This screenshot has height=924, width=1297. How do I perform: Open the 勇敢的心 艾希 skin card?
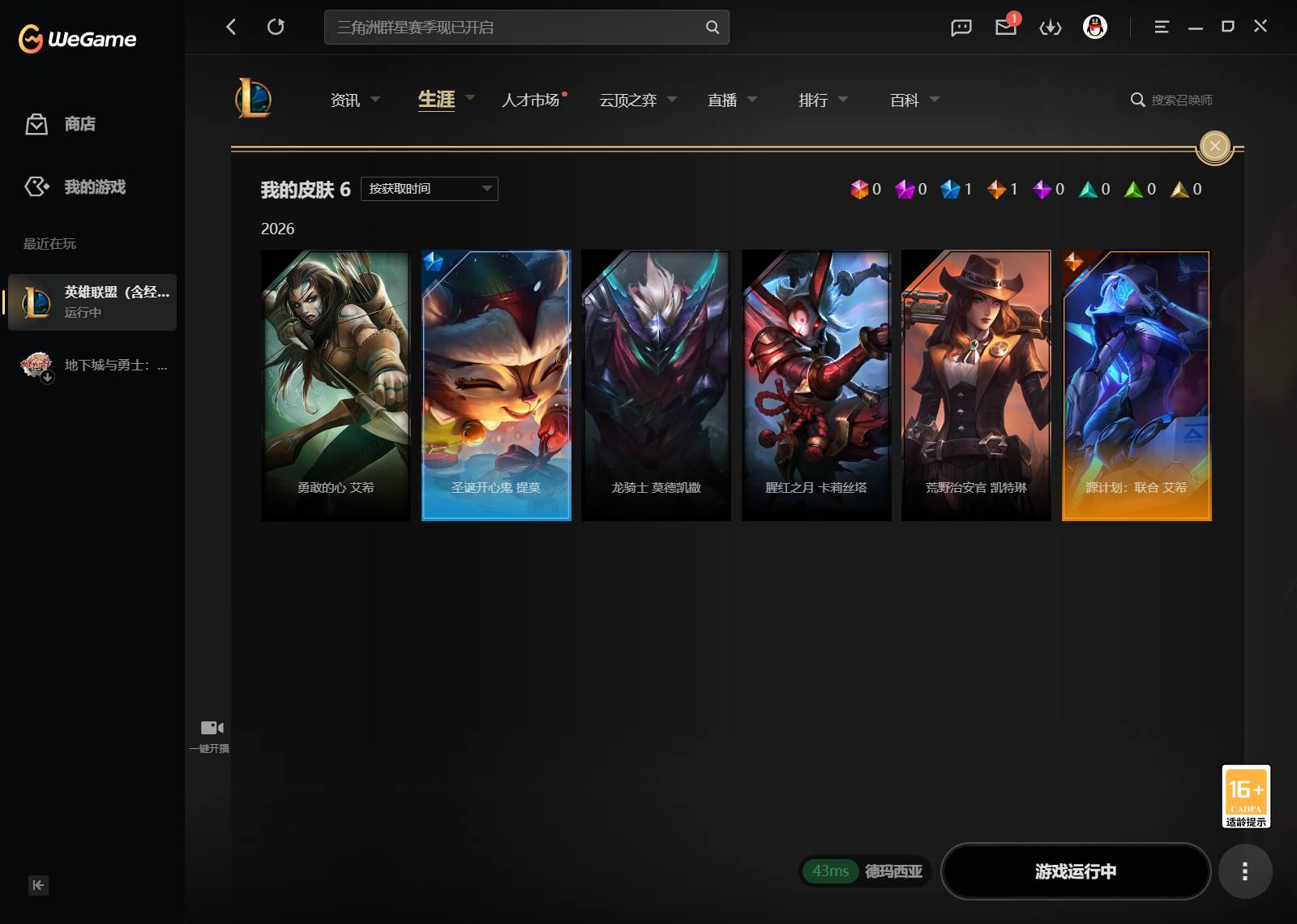tap(336, 385)
